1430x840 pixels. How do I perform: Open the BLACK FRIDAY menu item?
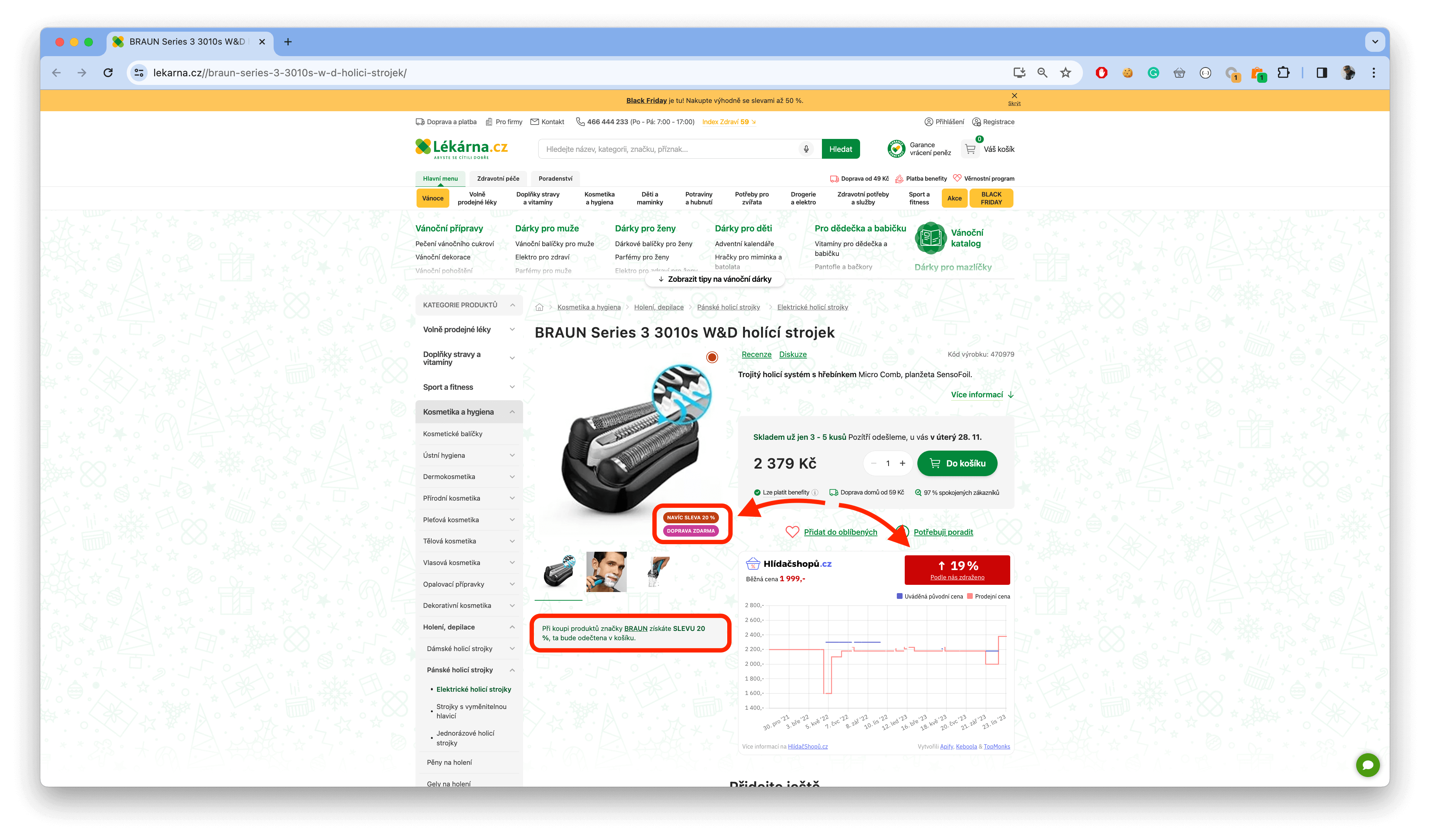tap(991, 198)
